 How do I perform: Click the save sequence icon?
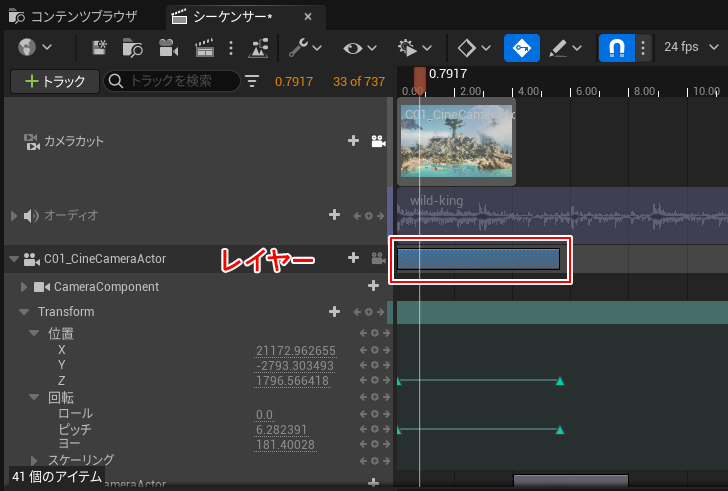coord(99,47)
